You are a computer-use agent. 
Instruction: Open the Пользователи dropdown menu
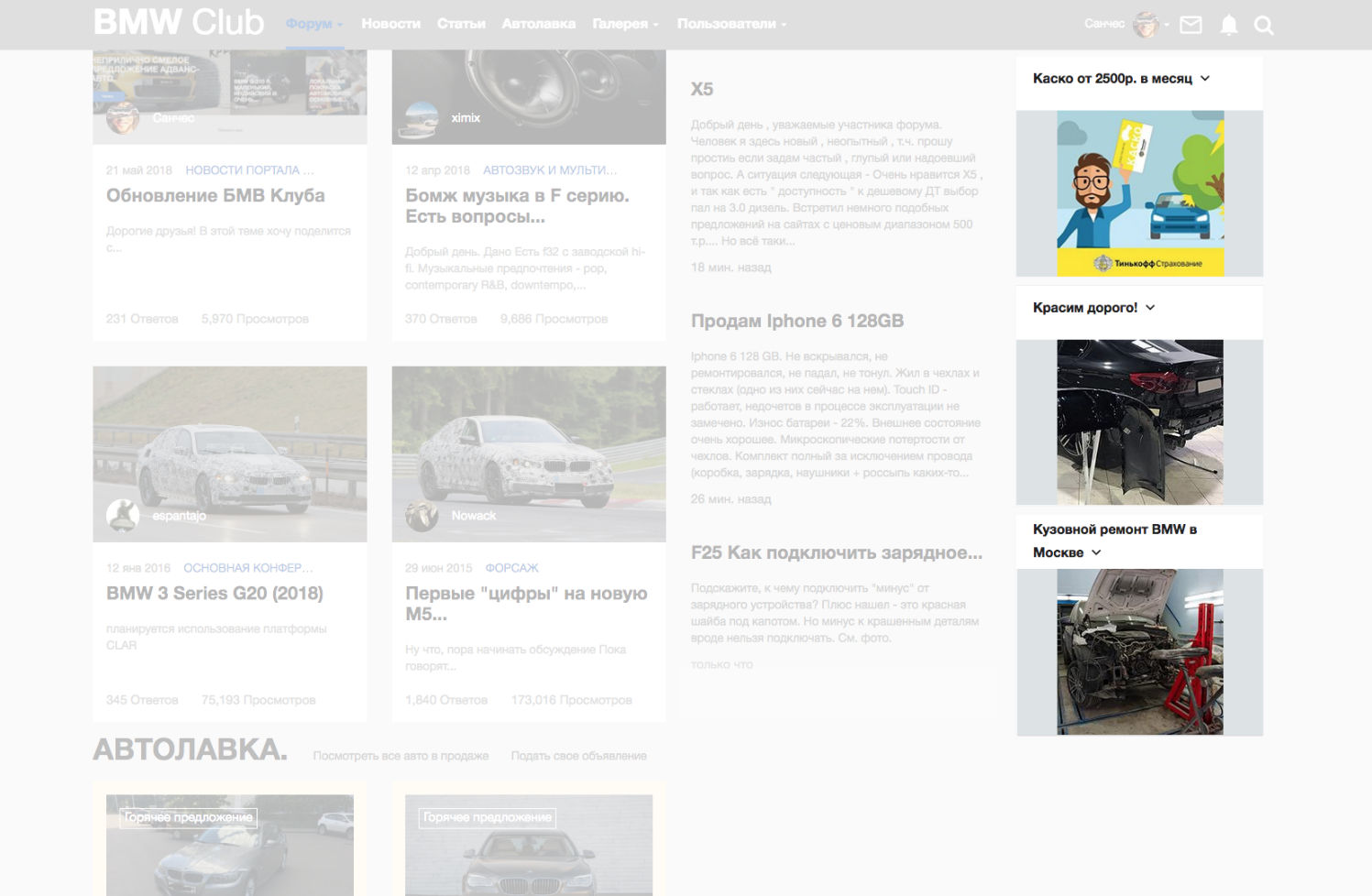(731, 24)
